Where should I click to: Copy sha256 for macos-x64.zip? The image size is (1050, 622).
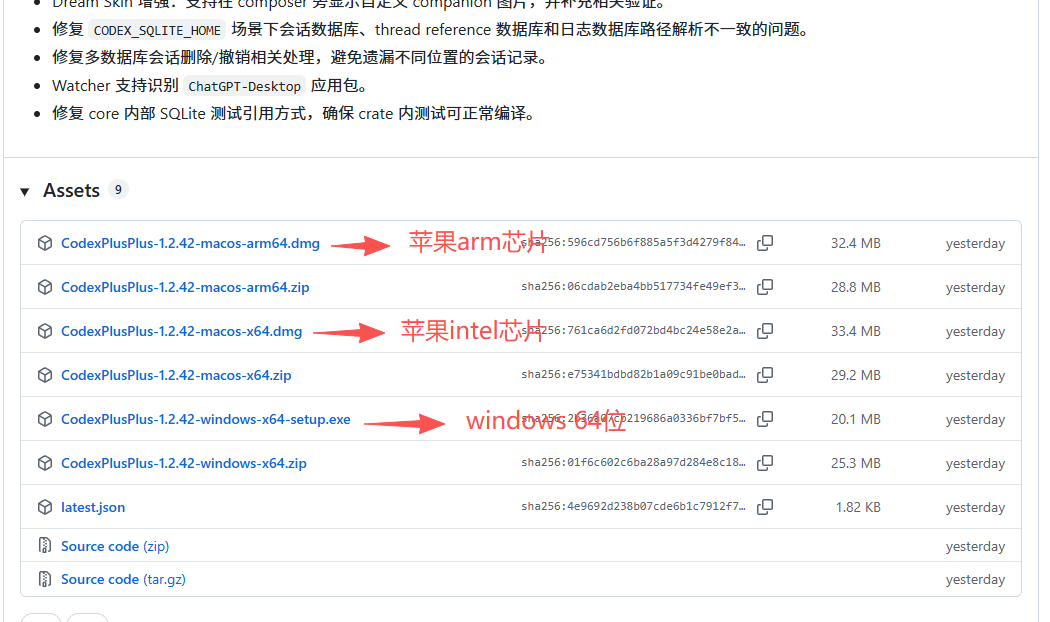(x=765, y=375)
